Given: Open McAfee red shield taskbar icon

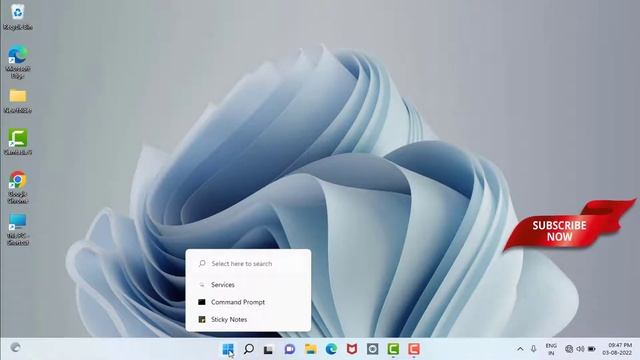Looking at the screenshot, I should pos(352,349).
